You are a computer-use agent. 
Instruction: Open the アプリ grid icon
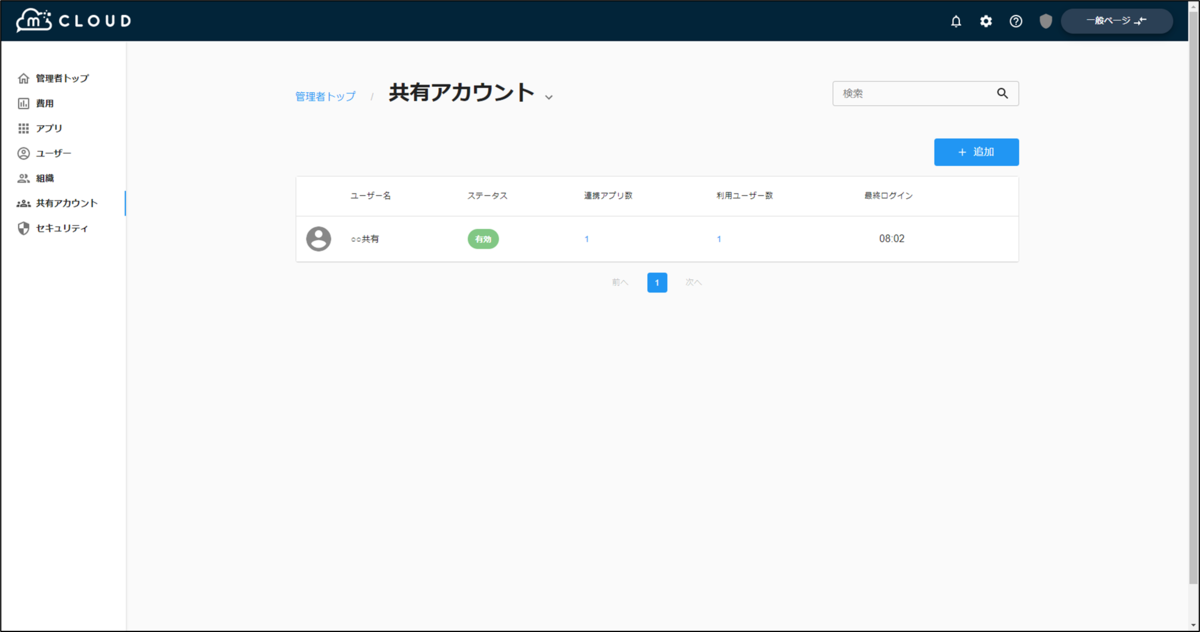click(23, 128)
